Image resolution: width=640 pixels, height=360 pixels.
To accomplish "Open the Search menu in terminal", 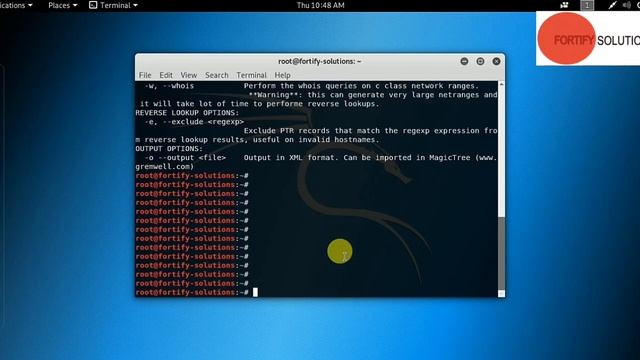I will tap(217, 75).
